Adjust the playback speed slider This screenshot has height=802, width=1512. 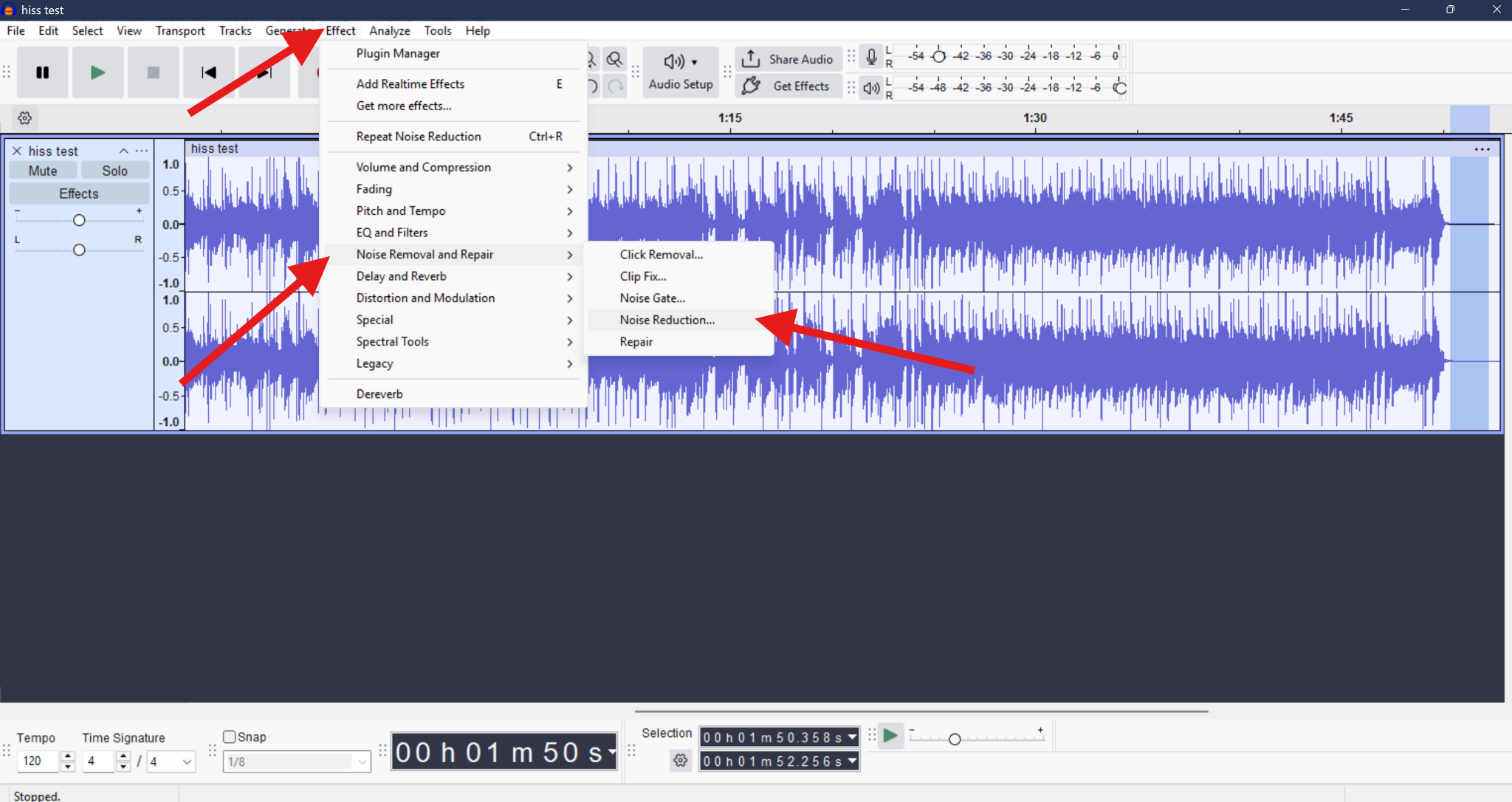tap(955, 738)
